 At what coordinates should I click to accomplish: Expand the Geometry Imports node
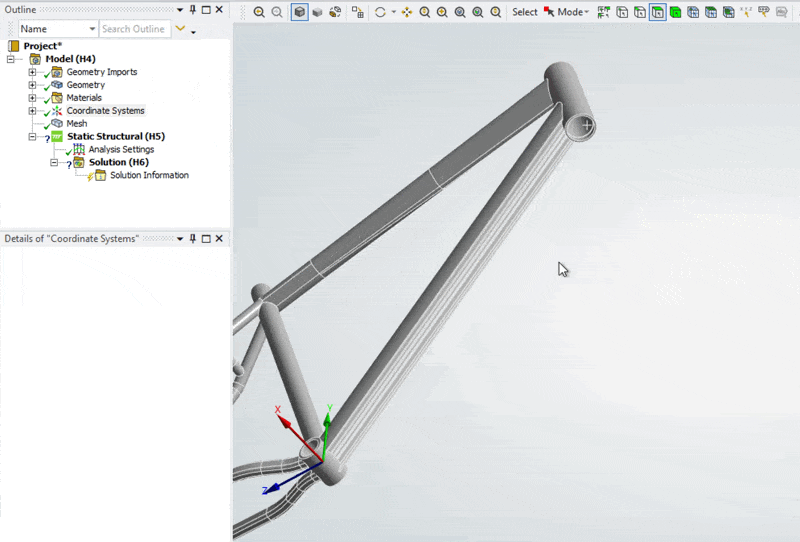(33, 72)
